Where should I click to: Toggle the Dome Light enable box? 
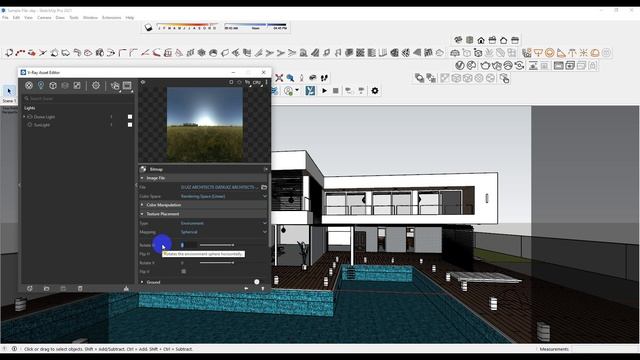[130, 117]
